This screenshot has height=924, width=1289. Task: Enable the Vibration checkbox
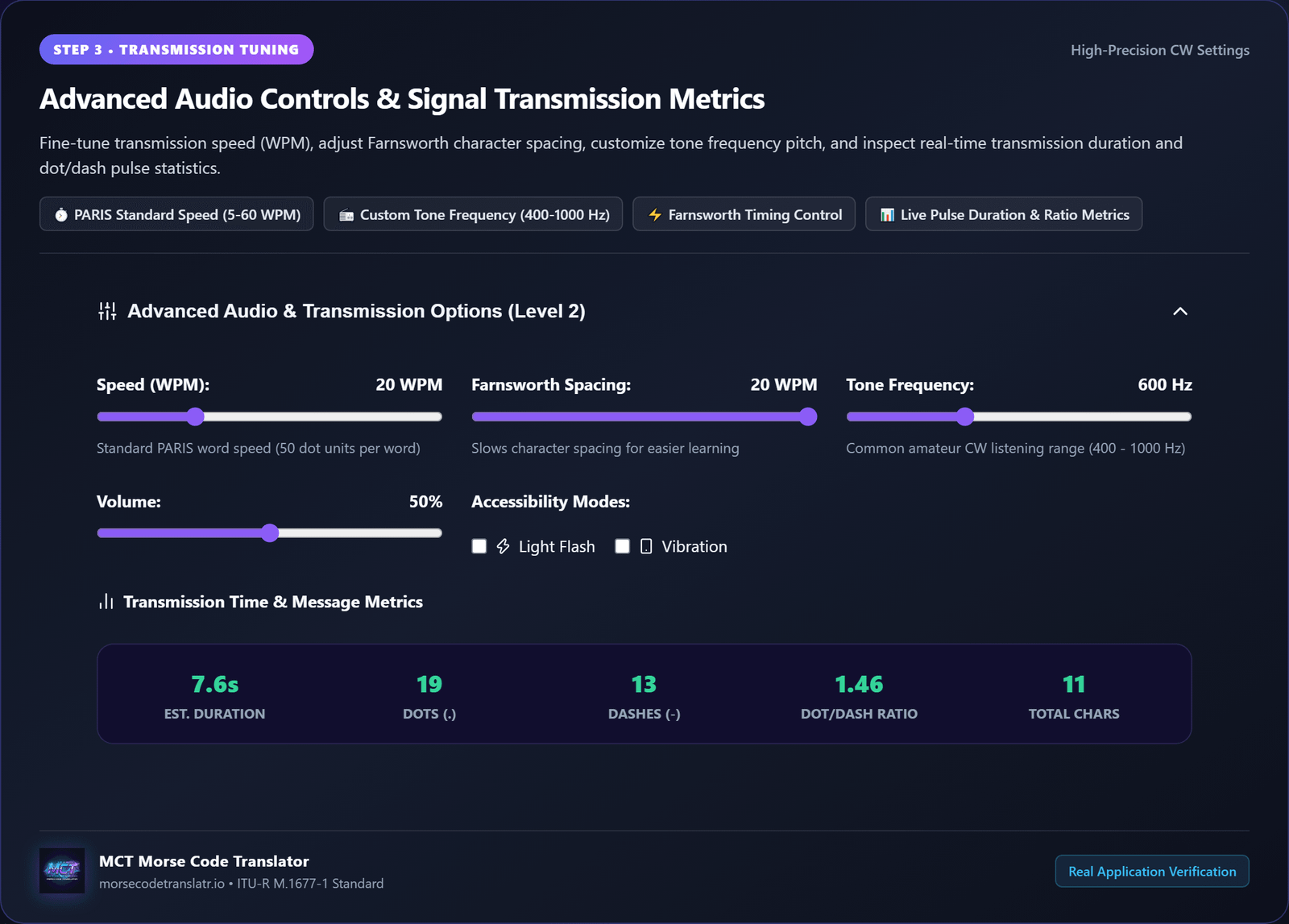coord(622,546)
